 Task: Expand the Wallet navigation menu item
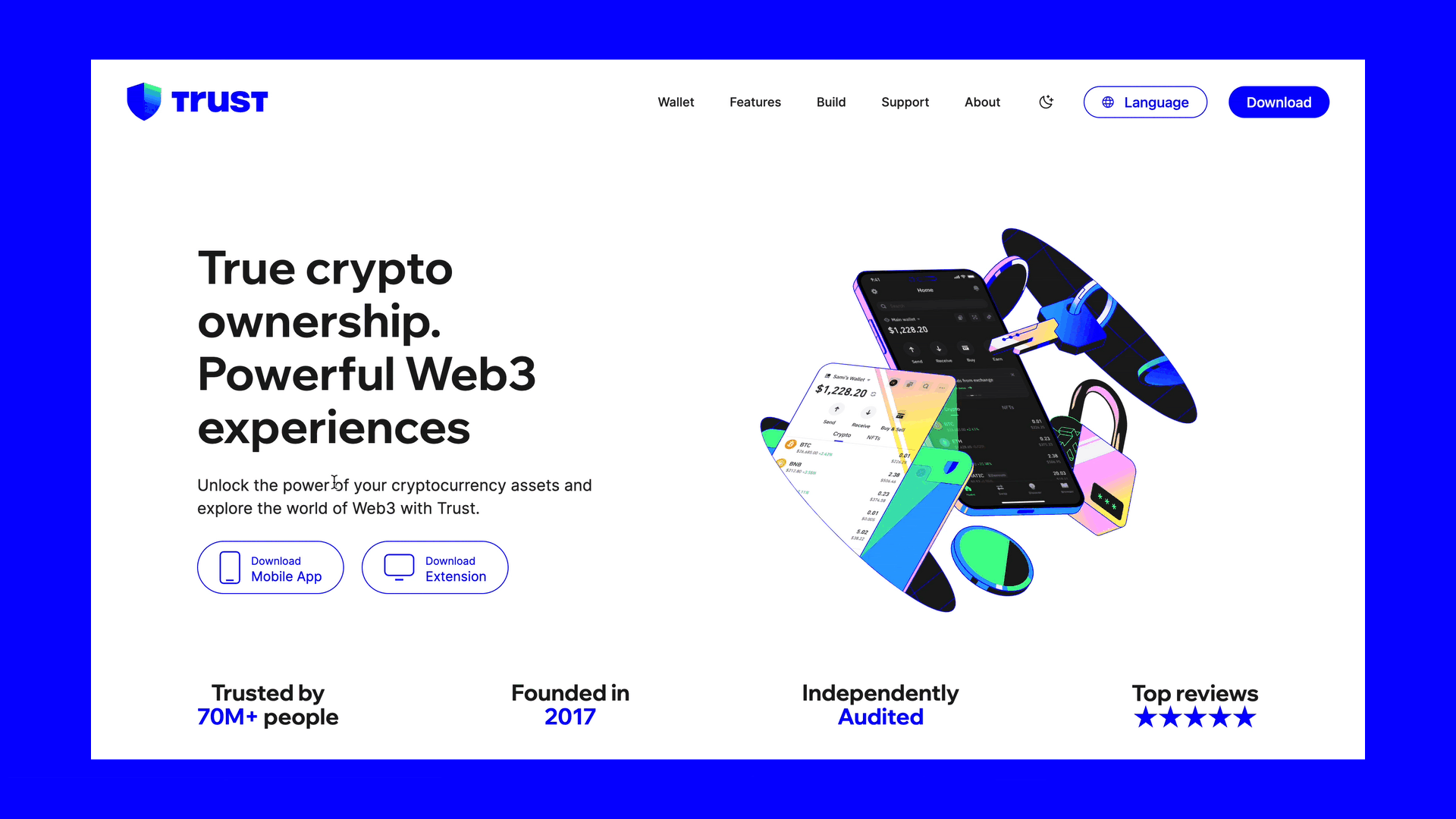675,102
